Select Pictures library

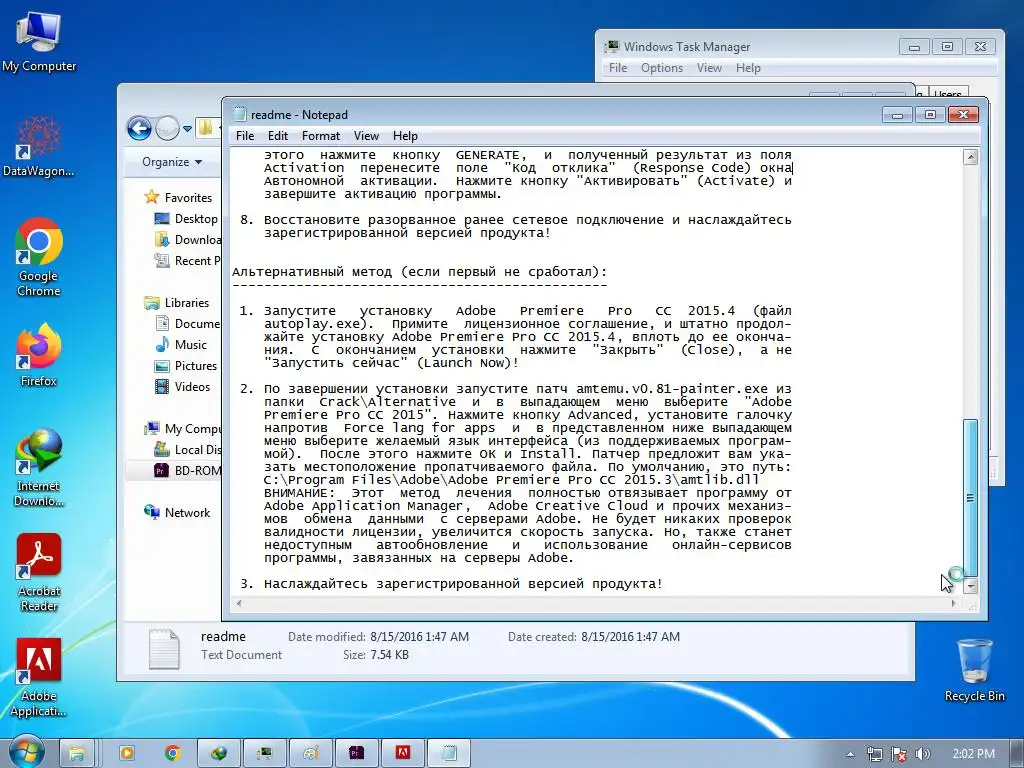pos(186,366)
